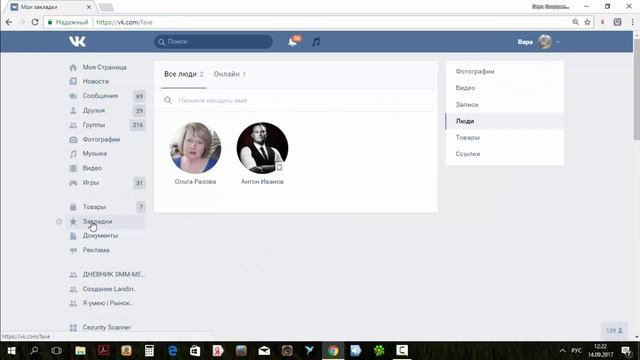The width and height of the screenshot is (640, 360).
Task: Open the profile dropdown arrow next to Вера
Action: pyautogui.click(x=558, y=42)
